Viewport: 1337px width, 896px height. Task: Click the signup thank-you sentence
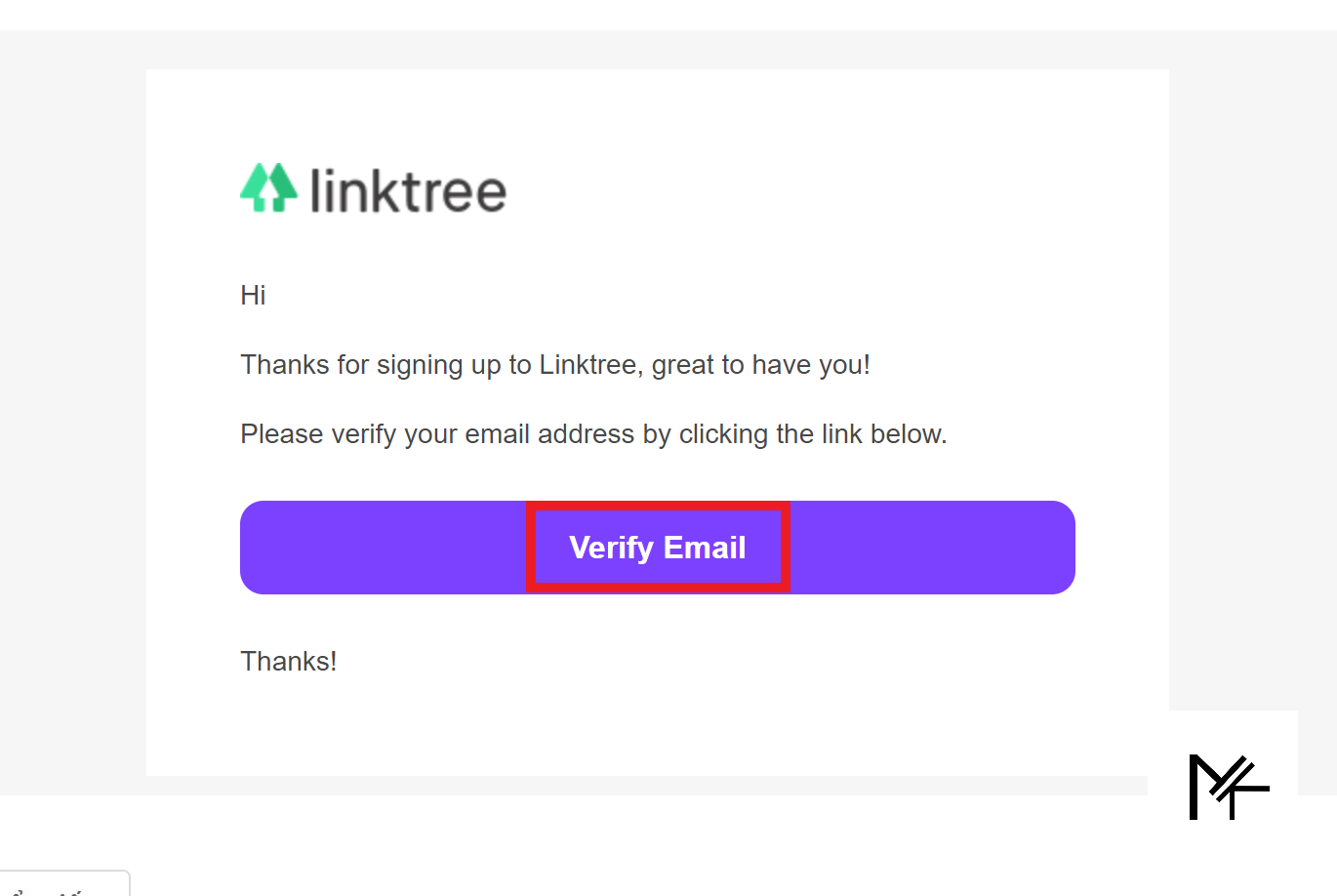click(x=554, y=364)
